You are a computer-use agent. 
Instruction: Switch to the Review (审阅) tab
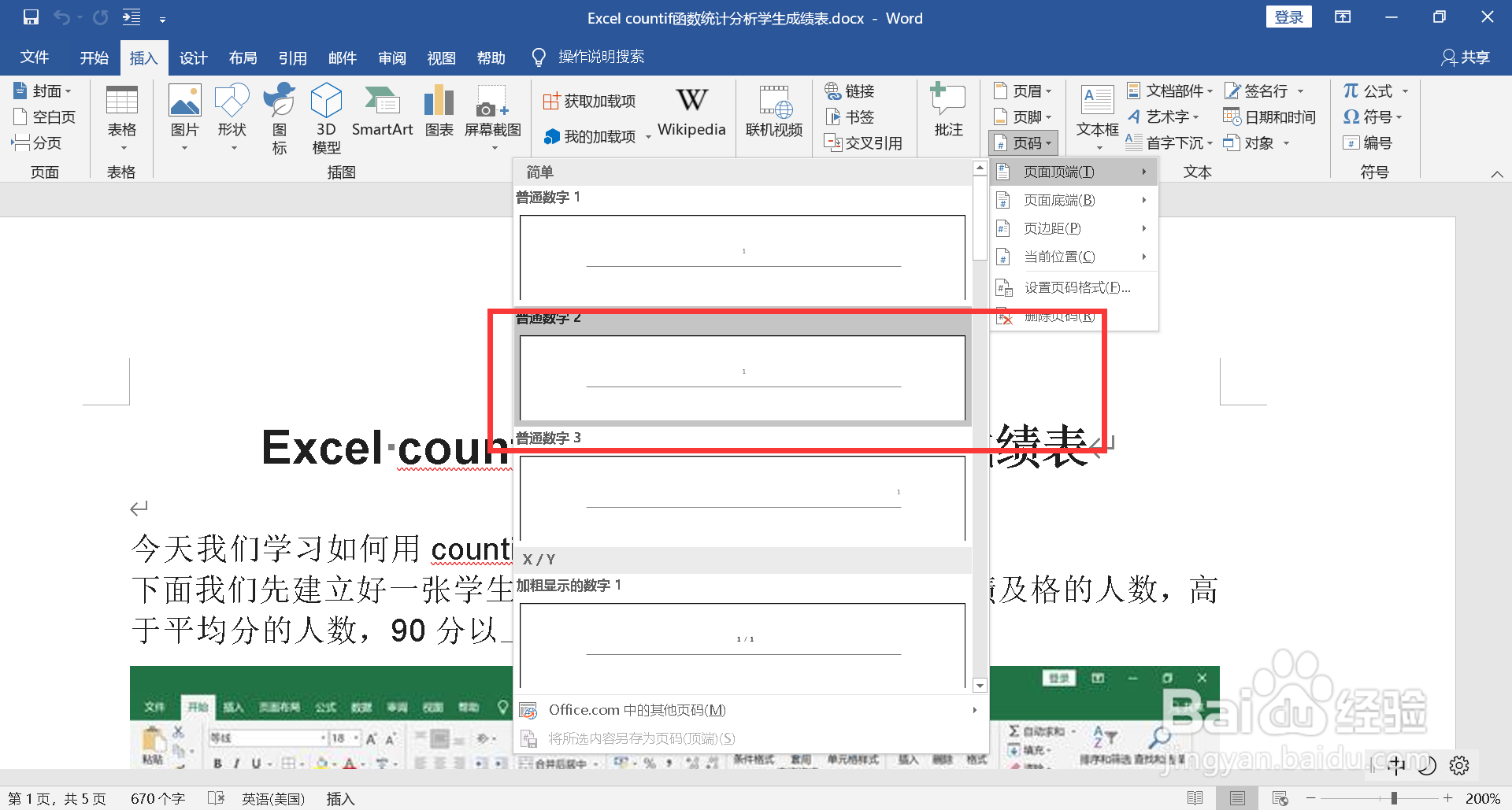coord(392,57)
